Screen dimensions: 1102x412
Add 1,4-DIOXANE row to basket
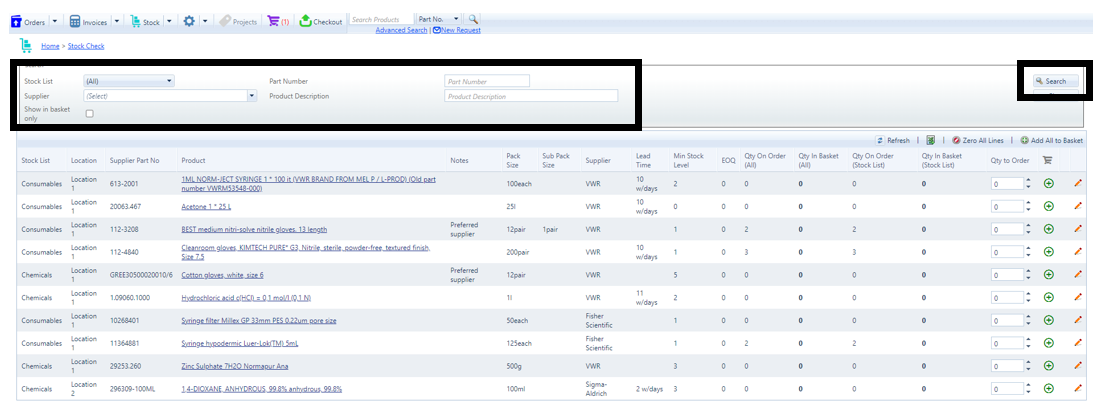[1049, 389]
